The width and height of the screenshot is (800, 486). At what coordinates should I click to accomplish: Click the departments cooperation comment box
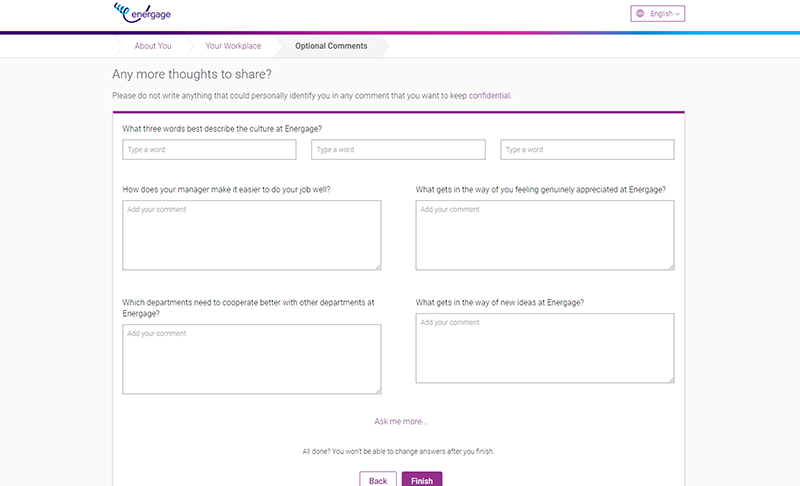[252, 359]
